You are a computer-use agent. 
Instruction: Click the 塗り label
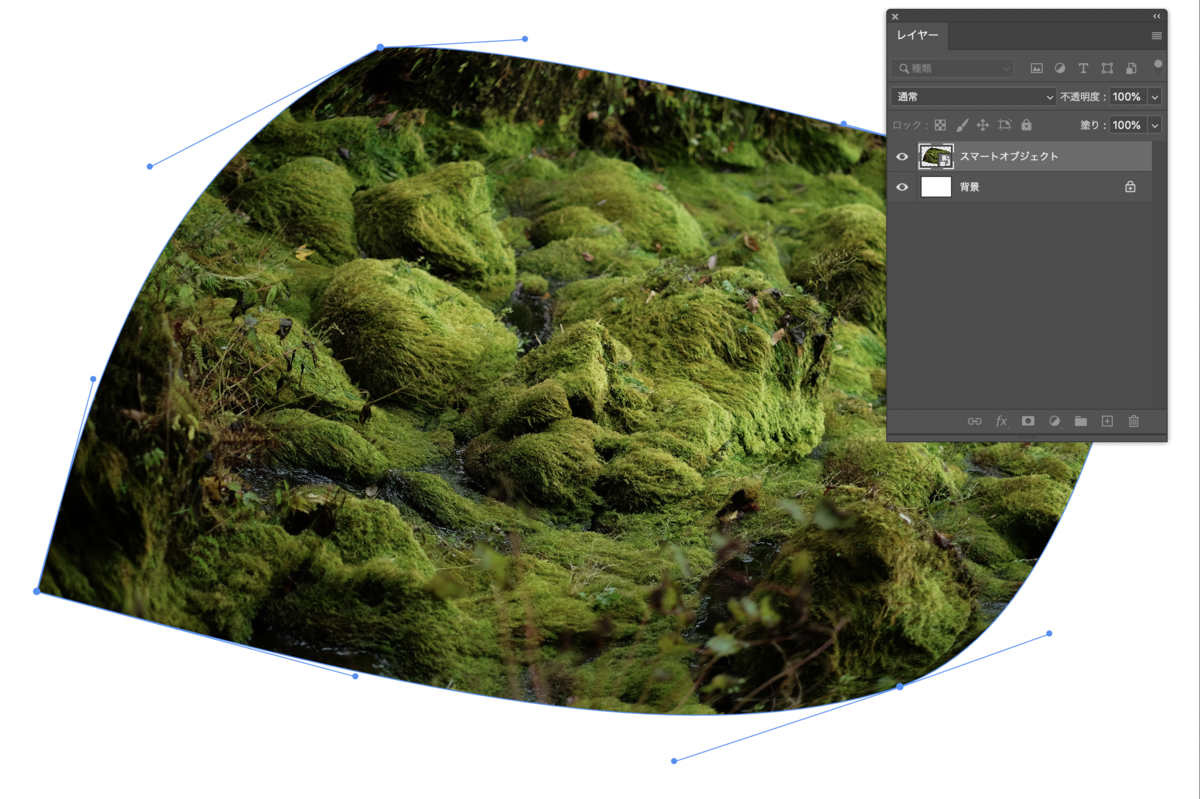tap(1092, 125)
